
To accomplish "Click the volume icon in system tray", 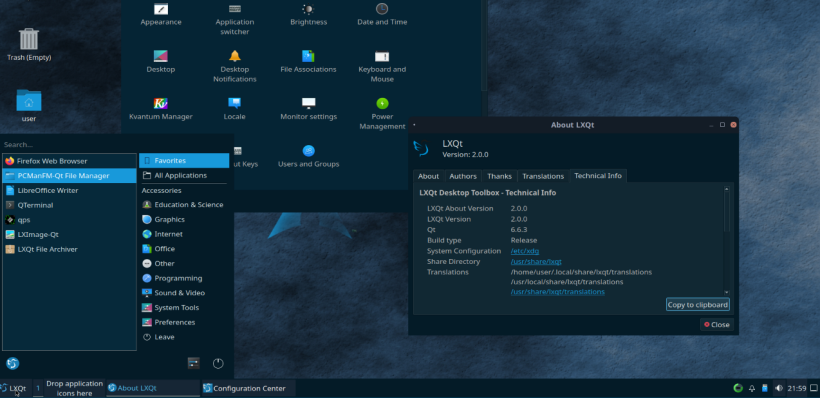I will pyautogui.click(x=779, y=388).
